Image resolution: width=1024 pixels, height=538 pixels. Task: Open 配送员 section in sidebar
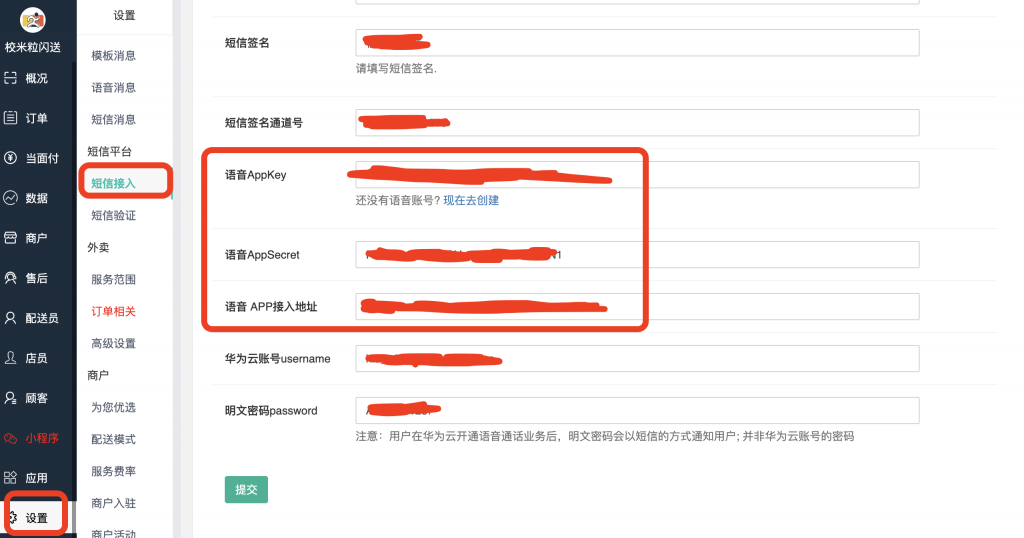pos(42,318)
